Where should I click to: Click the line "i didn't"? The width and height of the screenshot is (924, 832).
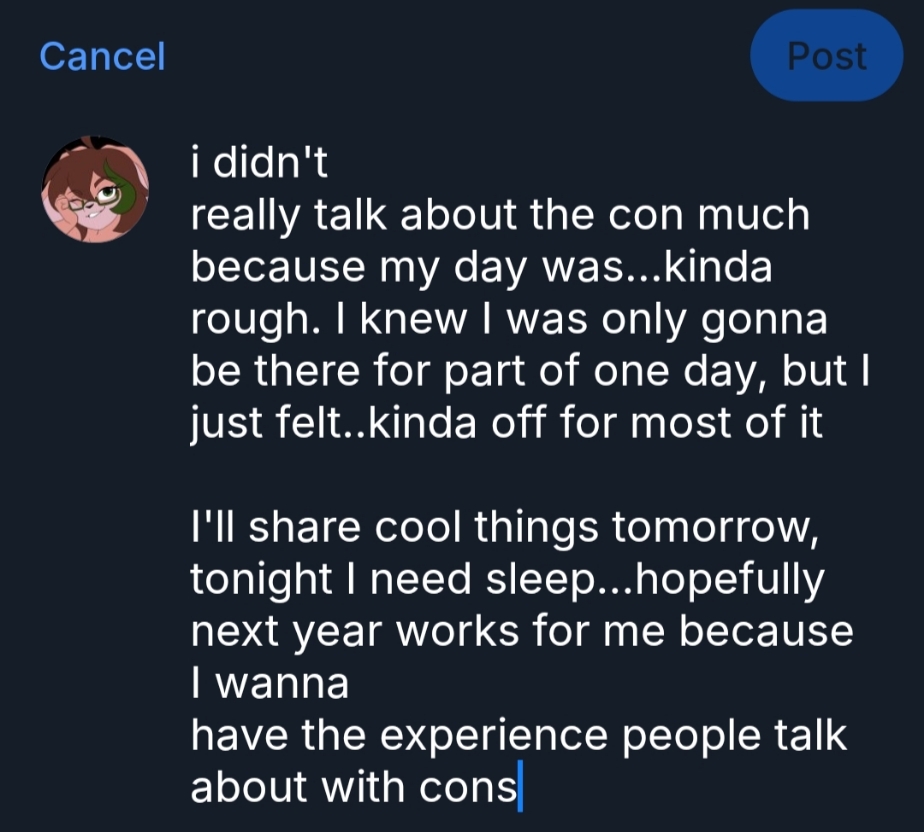click(x=259, y=163)
